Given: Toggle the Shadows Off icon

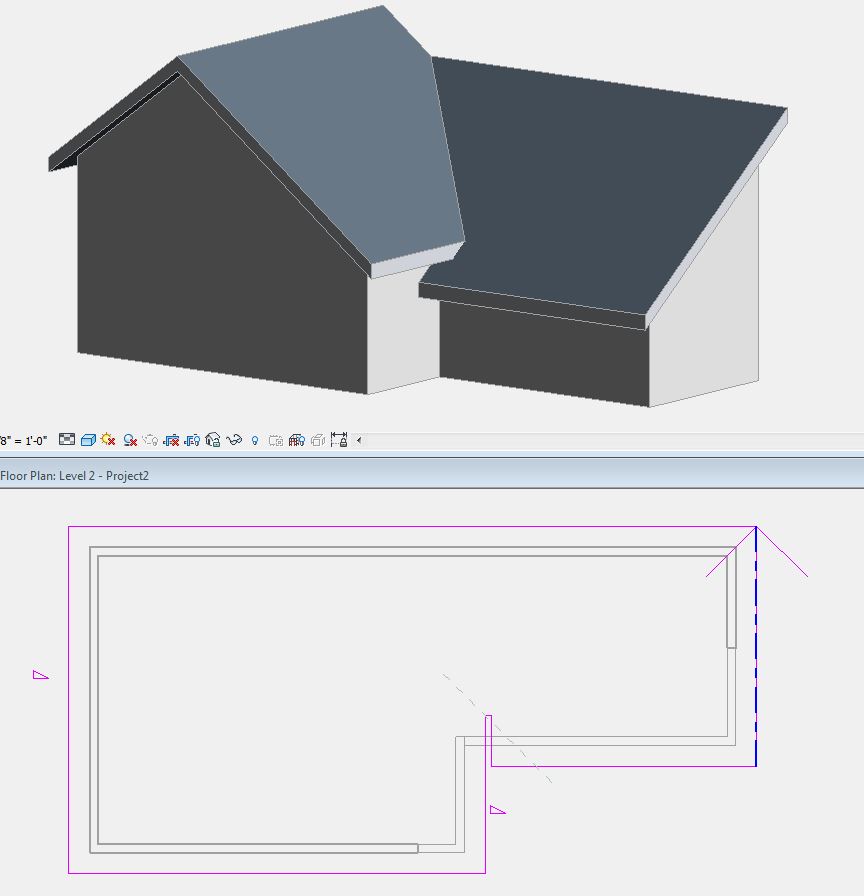Looking at the screenshot, I should click(130, 440).
